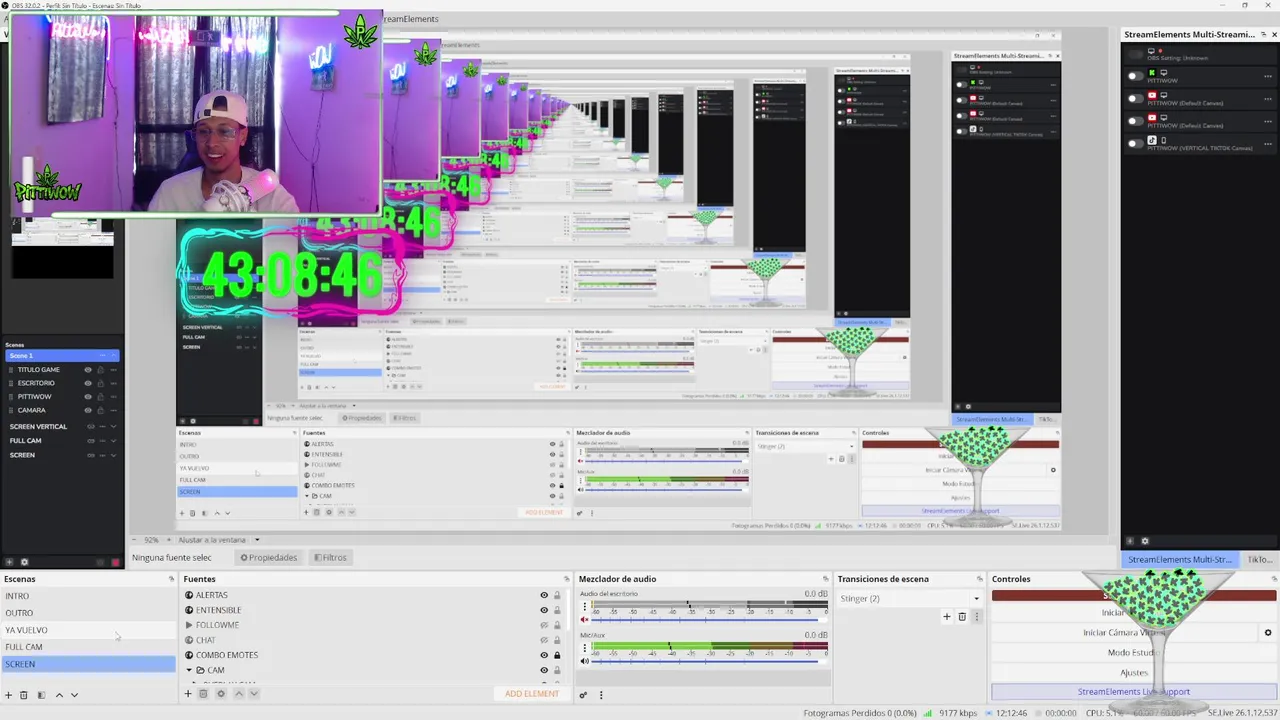
Task: Unlock the COMBO EMOTES source
Action: 557,655
